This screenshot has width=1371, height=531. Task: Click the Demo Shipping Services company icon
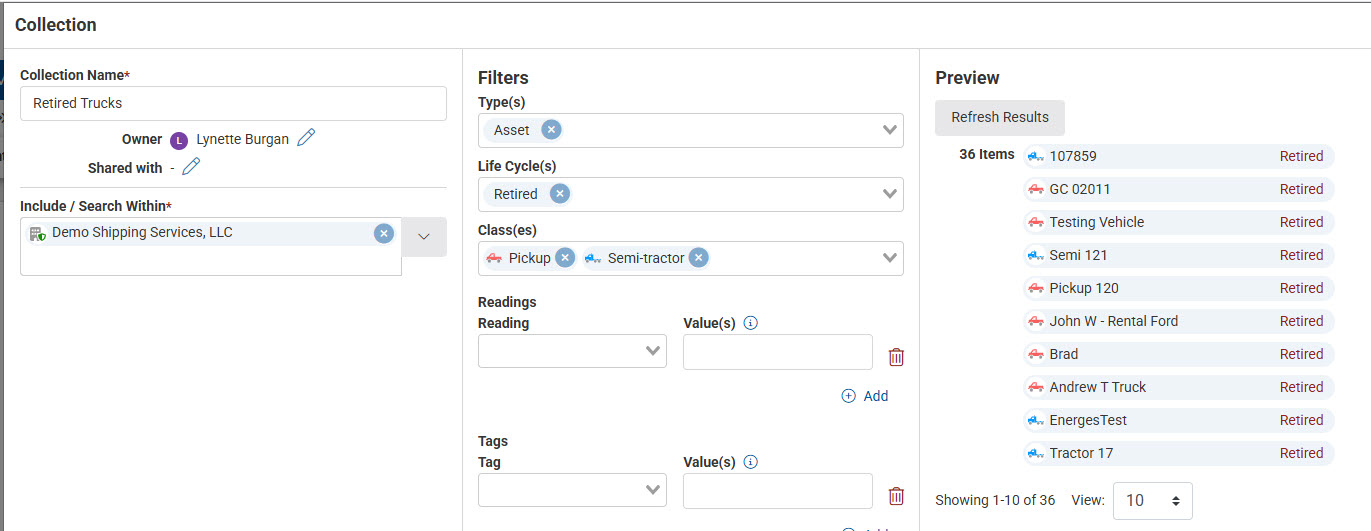tap(38, 233)
